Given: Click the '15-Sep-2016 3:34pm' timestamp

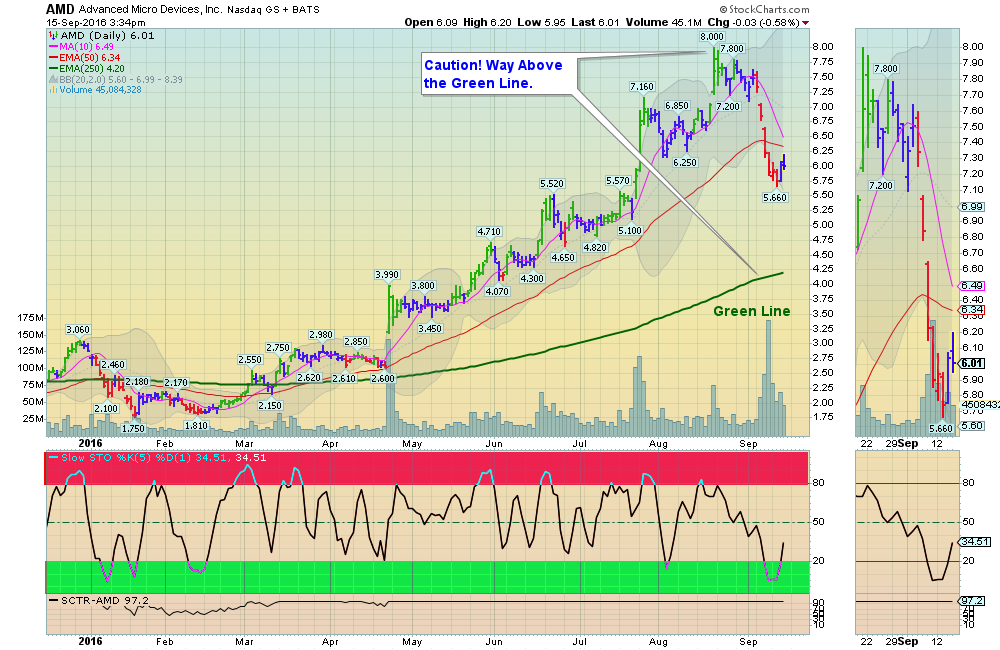Looking at the screenshot, I should (96, 22).
